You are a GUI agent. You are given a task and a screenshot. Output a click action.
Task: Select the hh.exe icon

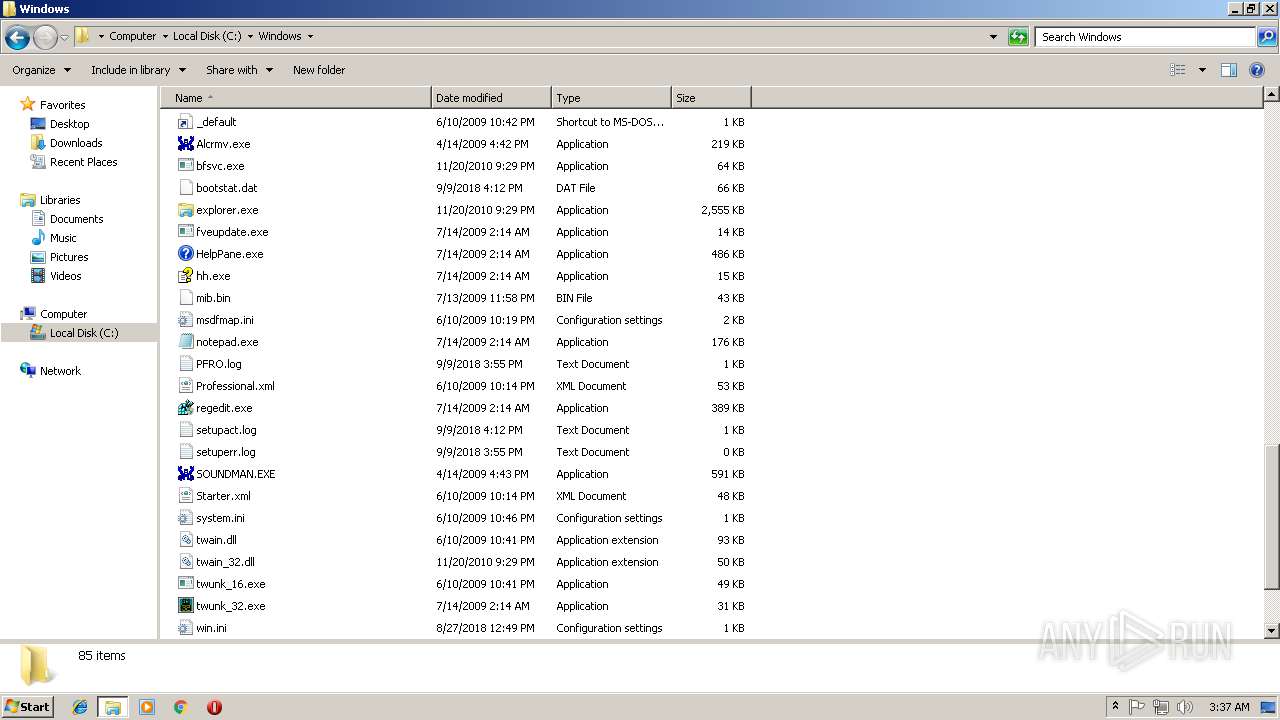tap(185, 276)
